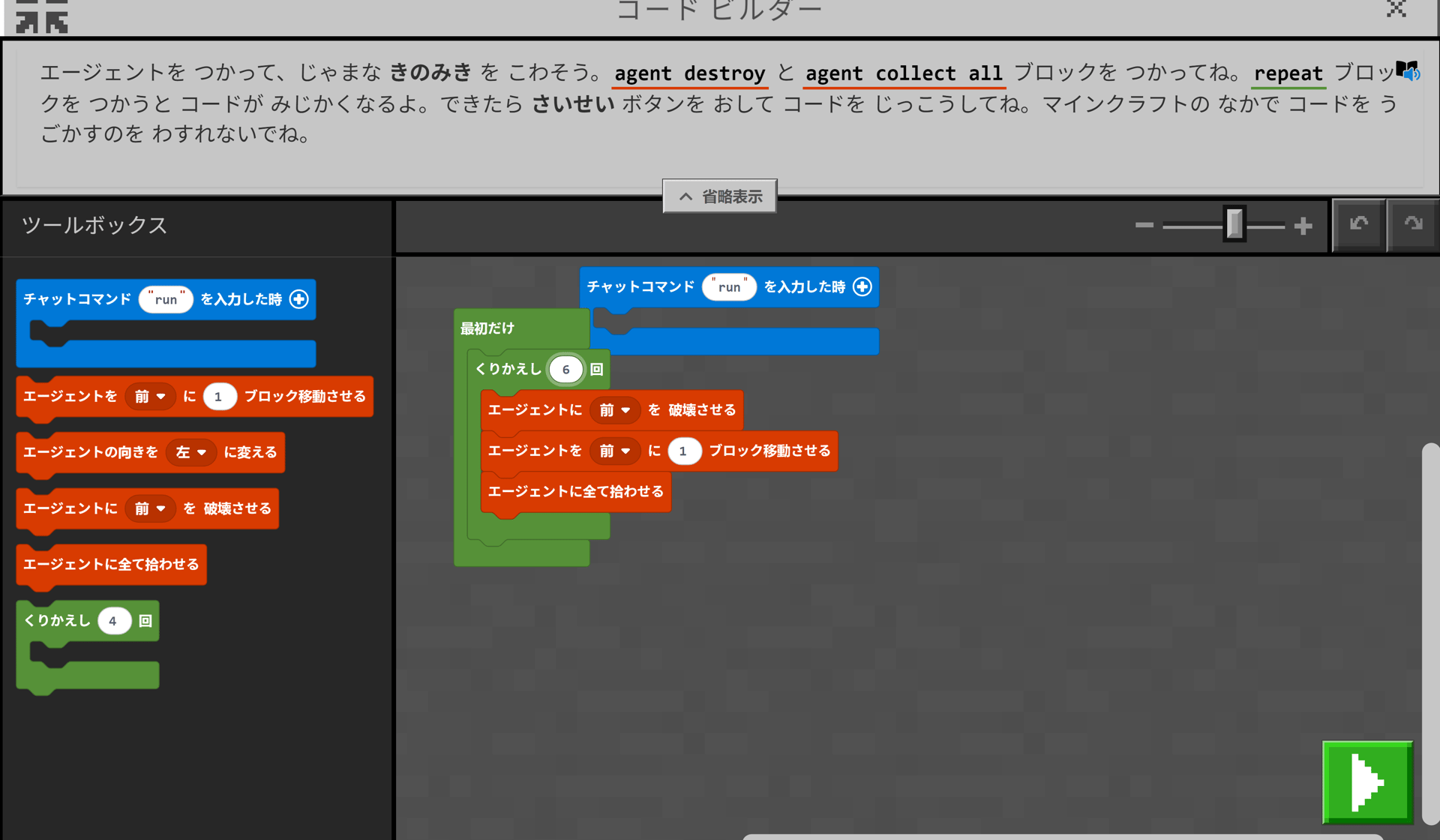This screenshot has height=840, width=1440.
Task: Zoom in with the plus icon
Action: [x=1303, y=225]
